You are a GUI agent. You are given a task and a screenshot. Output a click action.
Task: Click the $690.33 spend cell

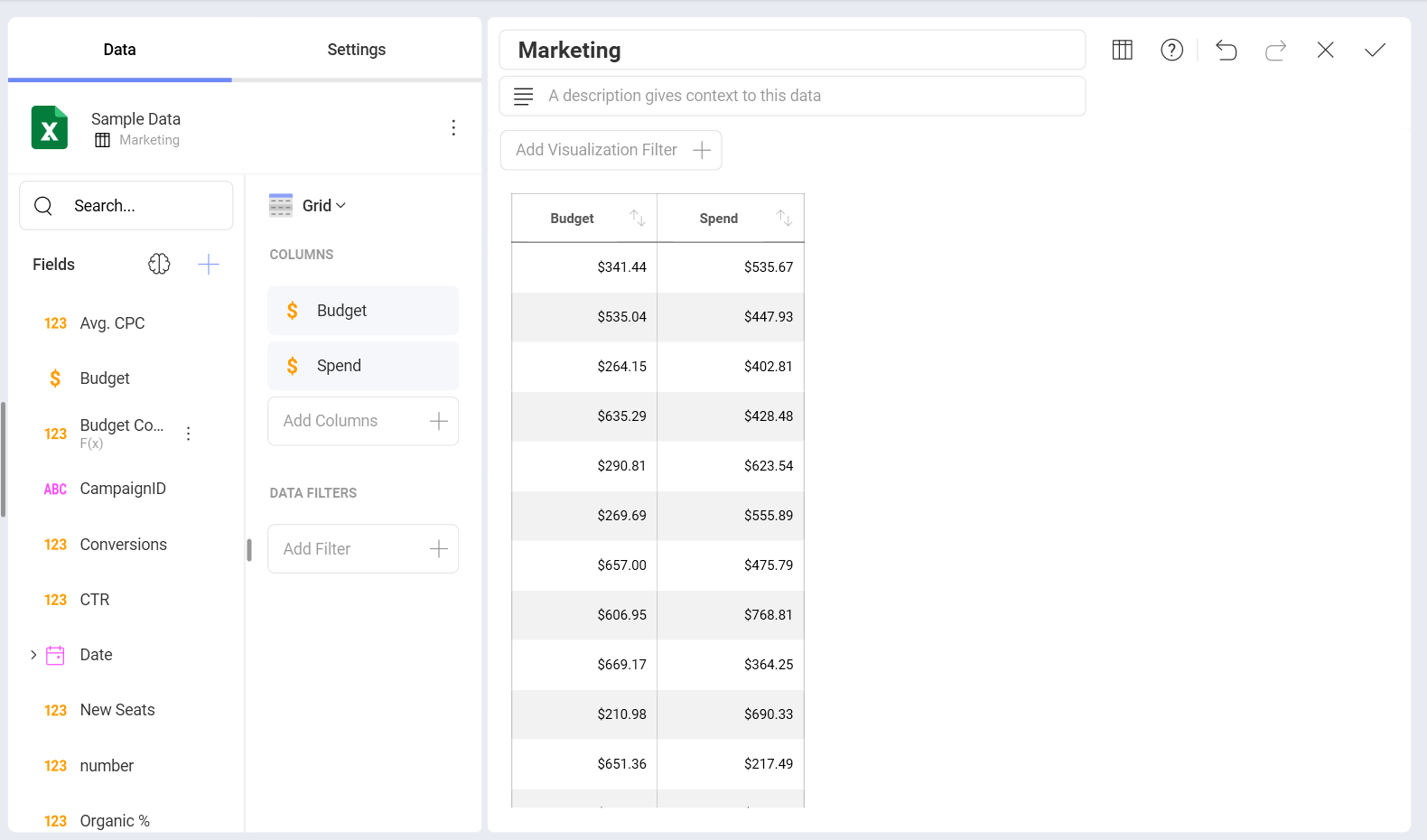pos(731,714)
